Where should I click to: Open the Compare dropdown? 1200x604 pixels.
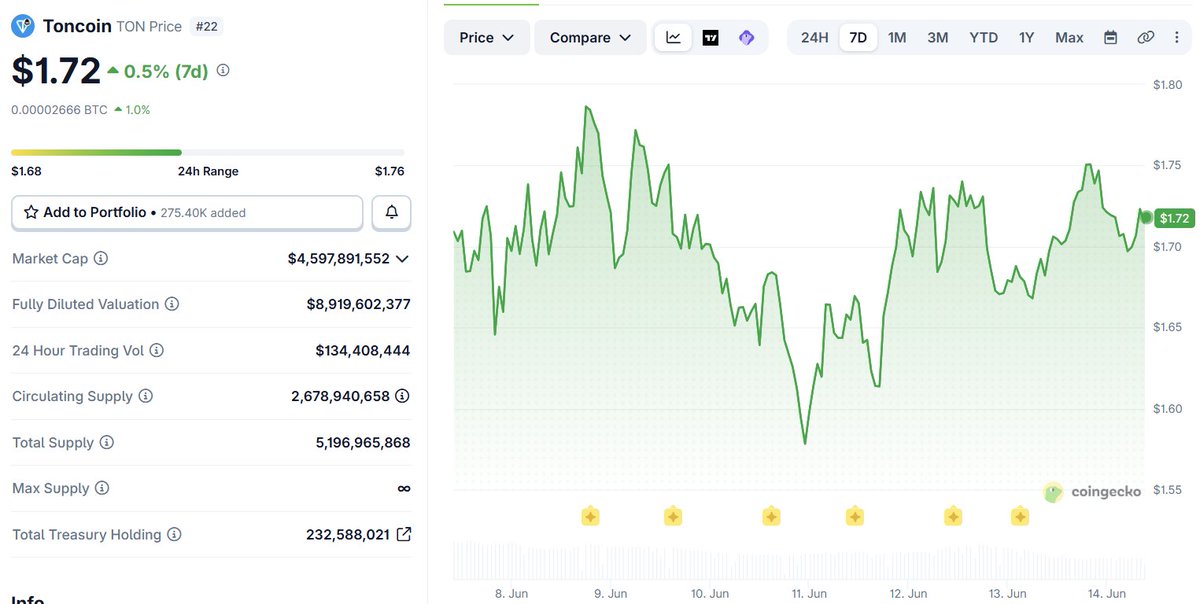[x=590, y=37]
